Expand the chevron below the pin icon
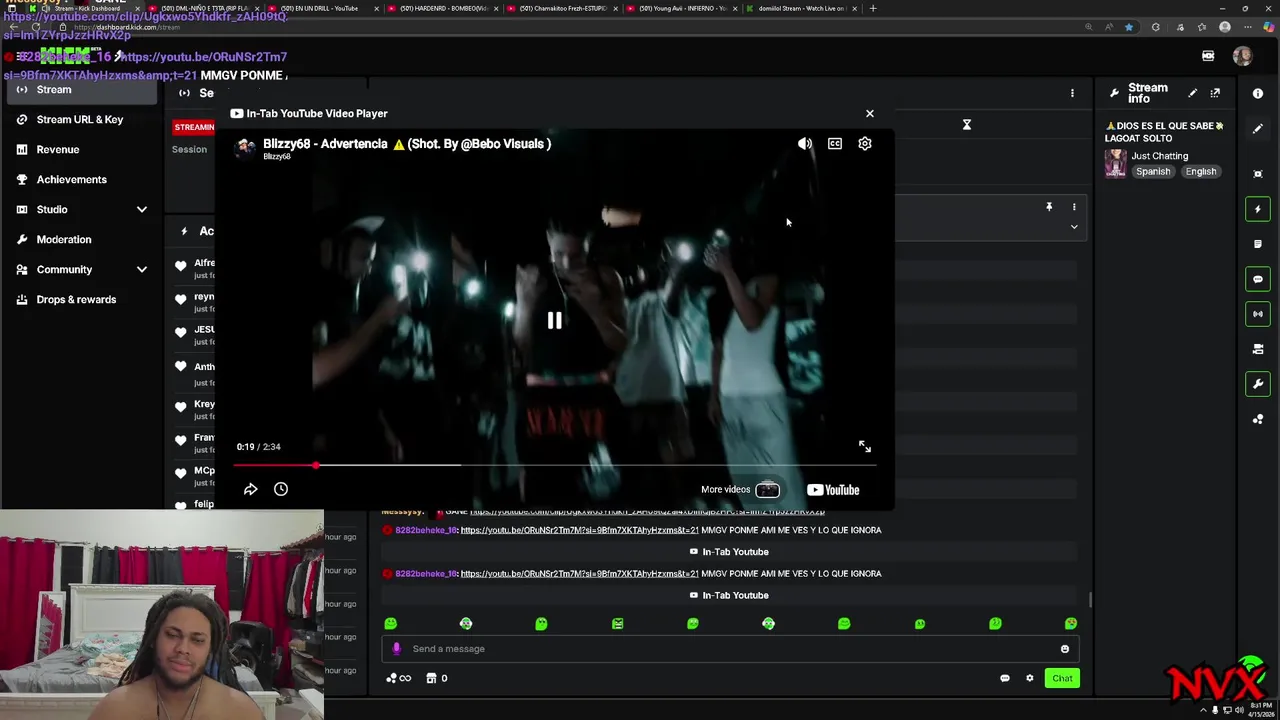This screenshot has height=720, width=1280. pyautogui.click(x=1074, y=227)
